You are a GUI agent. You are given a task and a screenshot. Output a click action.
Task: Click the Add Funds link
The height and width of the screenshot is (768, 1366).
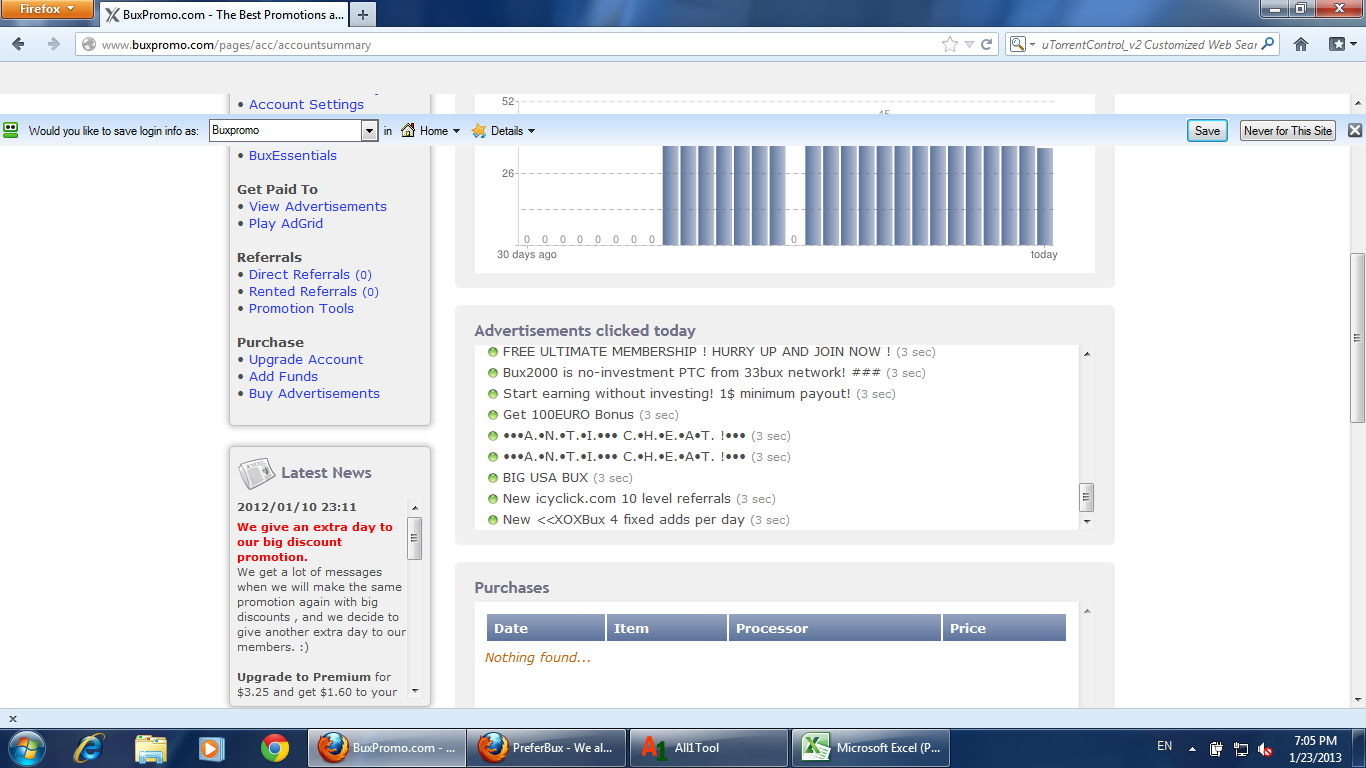283,377
